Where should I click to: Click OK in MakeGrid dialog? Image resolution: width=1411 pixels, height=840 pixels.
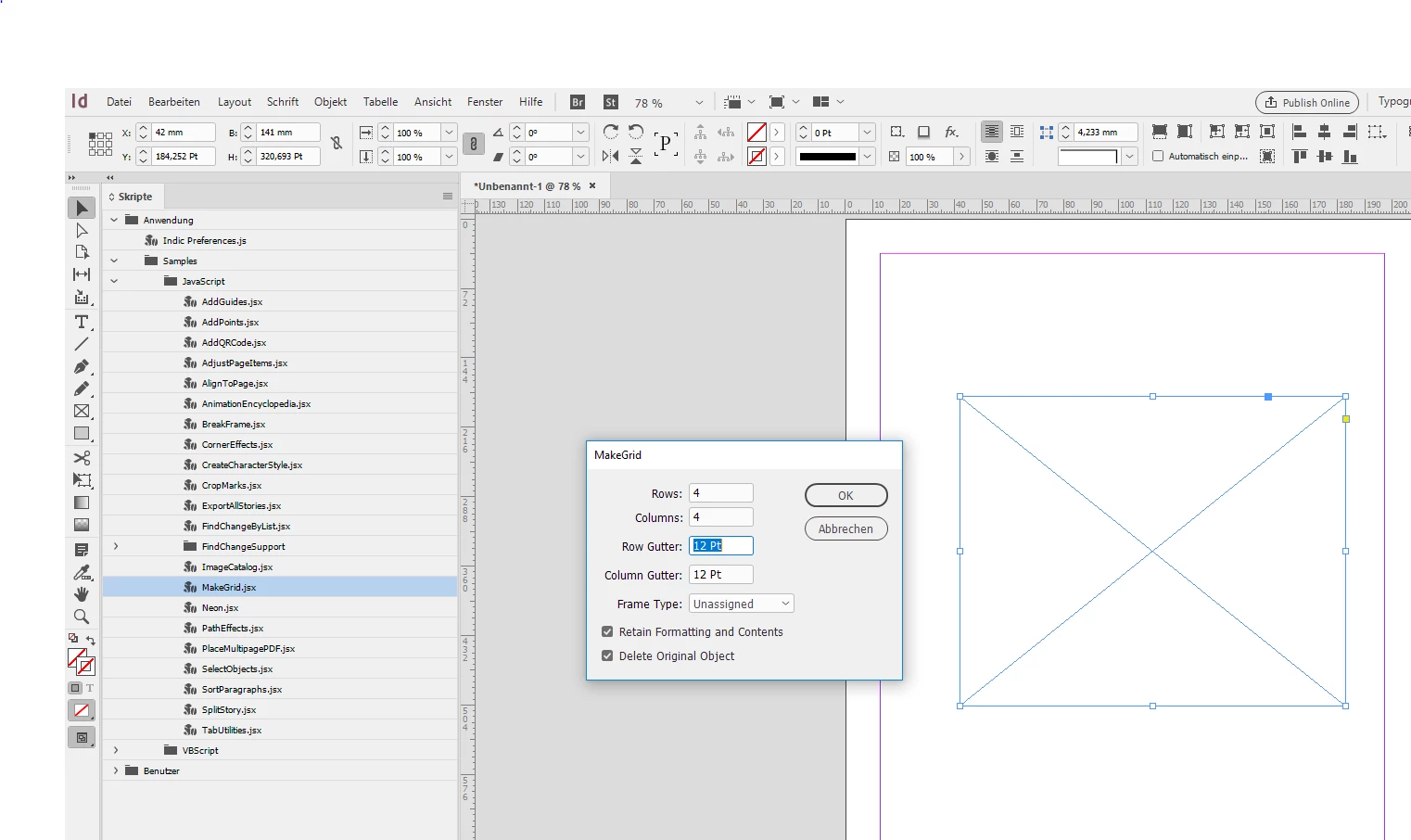845,495
